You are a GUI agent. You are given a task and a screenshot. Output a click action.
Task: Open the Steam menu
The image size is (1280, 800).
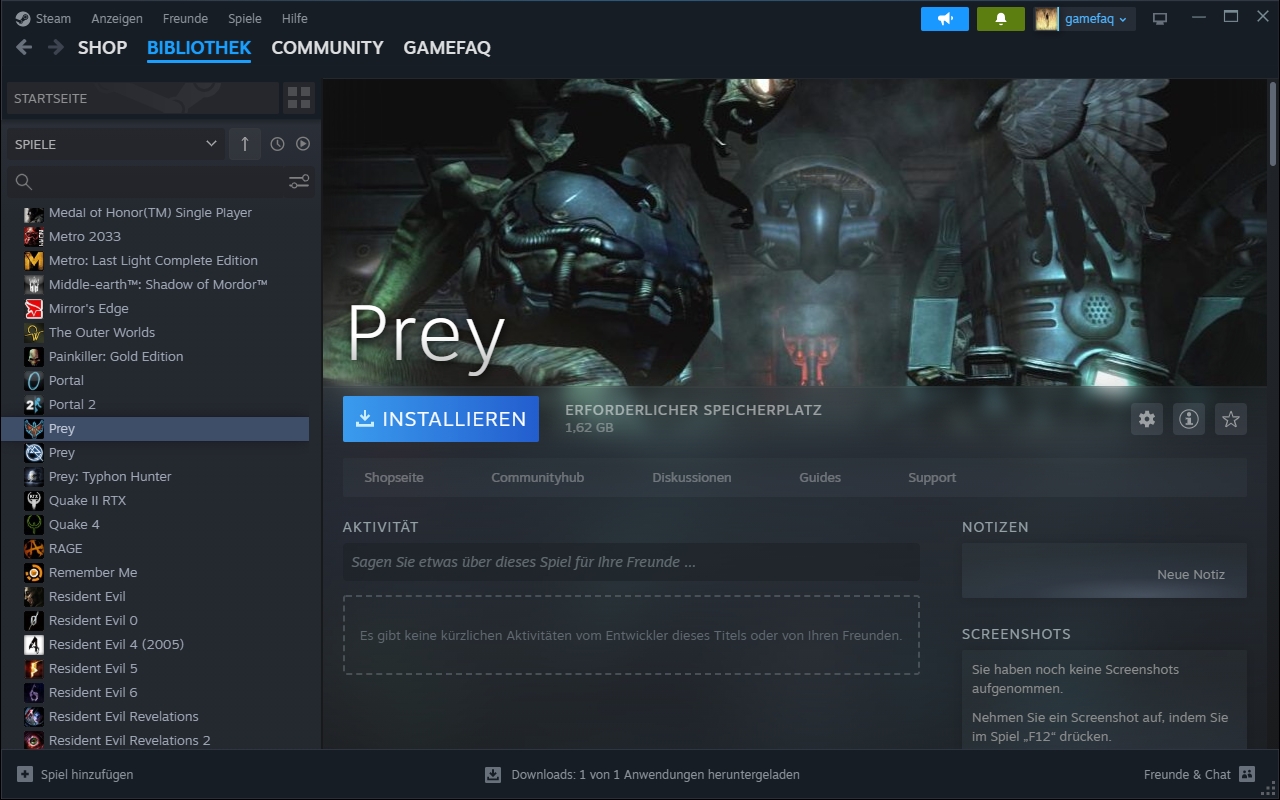(x=53, y=18)
